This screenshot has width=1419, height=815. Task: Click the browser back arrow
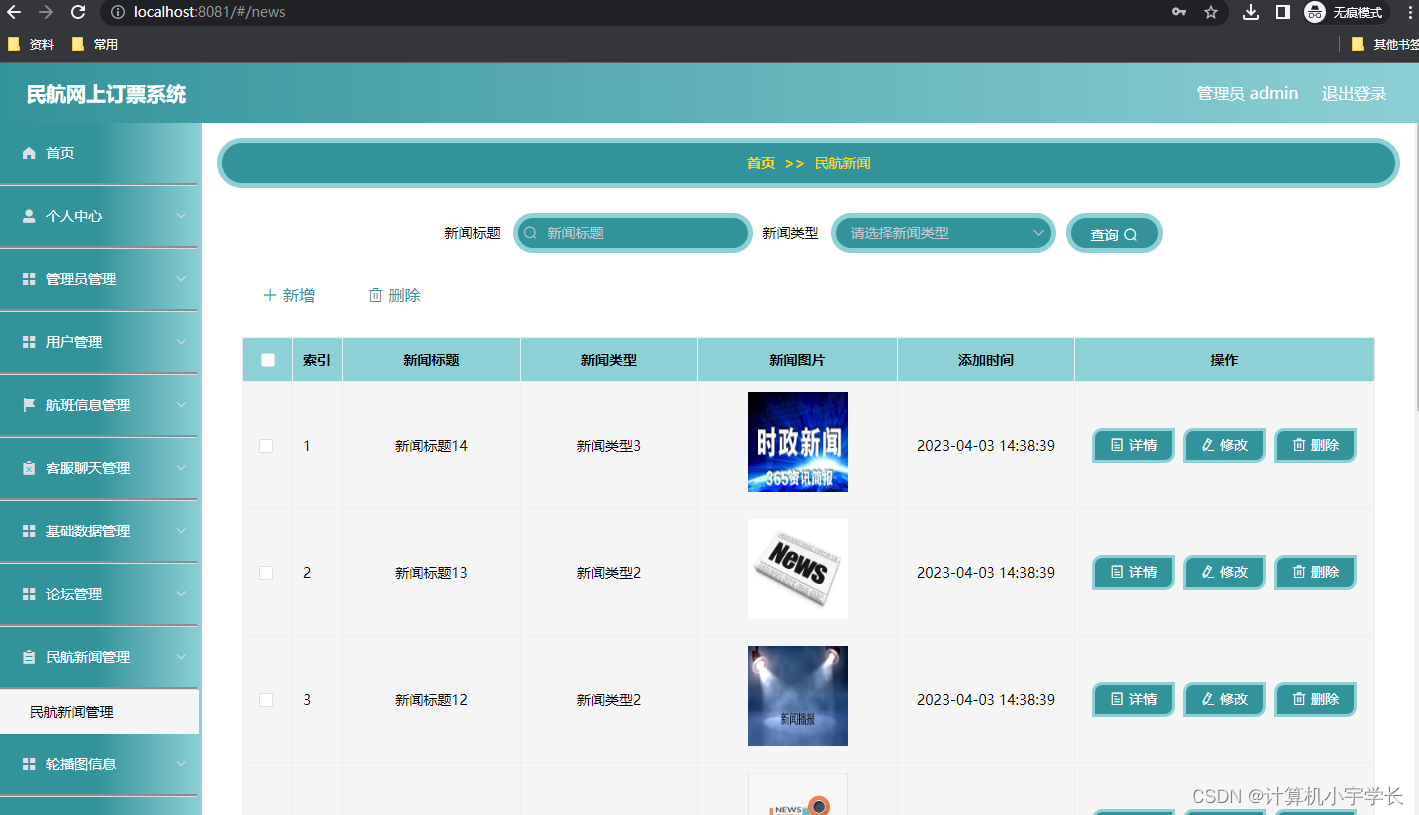click(14, 12)
